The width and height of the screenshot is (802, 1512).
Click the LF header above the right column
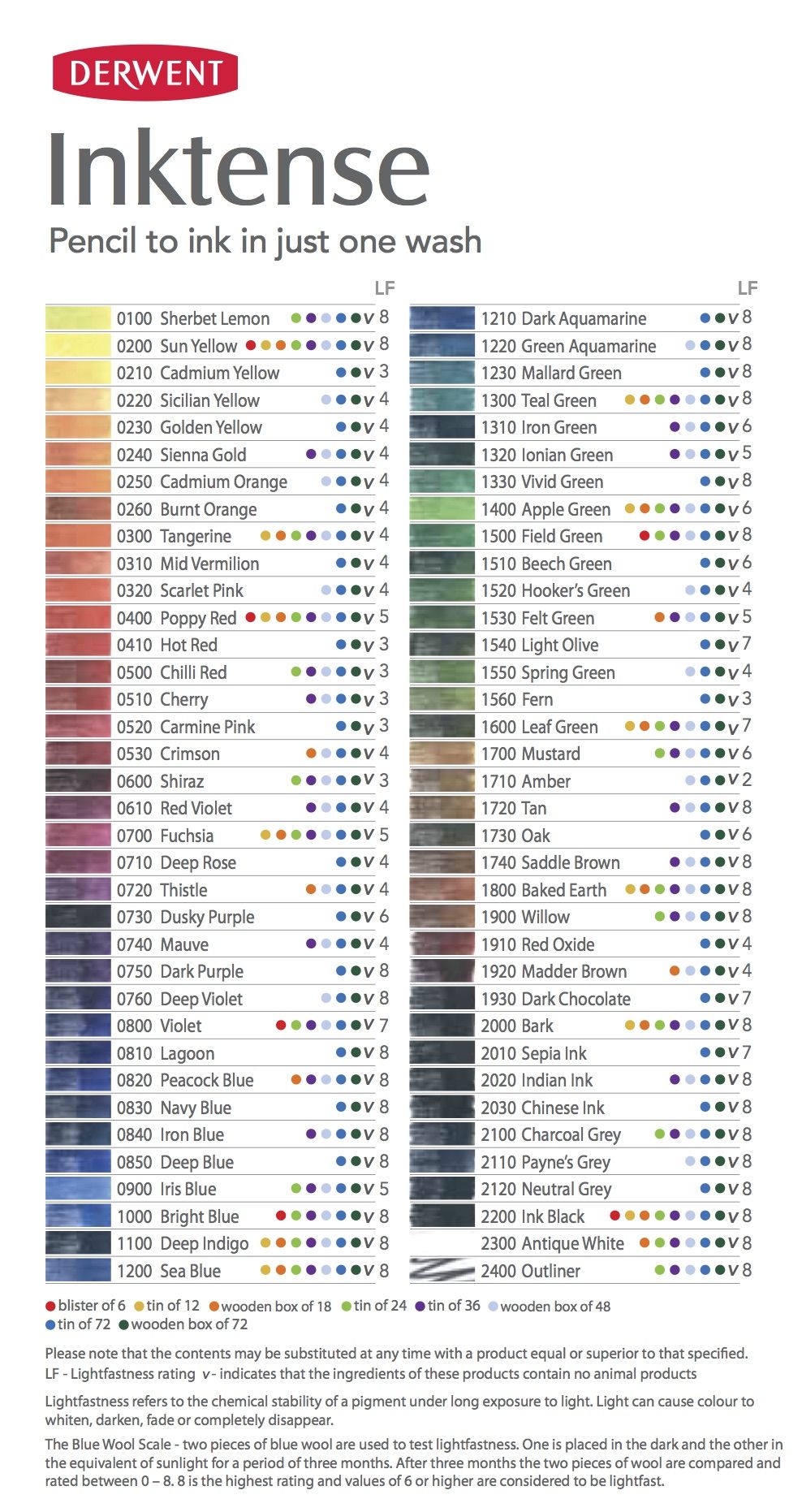pos(747,288)
